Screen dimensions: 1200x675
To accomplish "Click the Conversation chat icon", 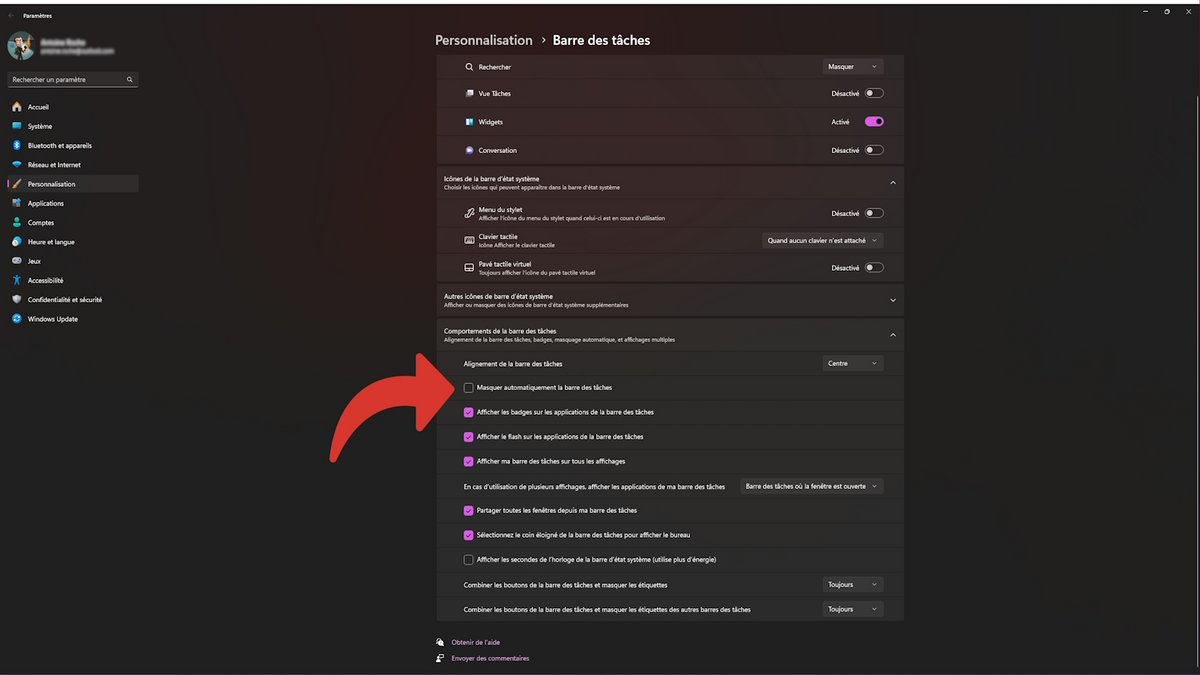I will [469, 150].
